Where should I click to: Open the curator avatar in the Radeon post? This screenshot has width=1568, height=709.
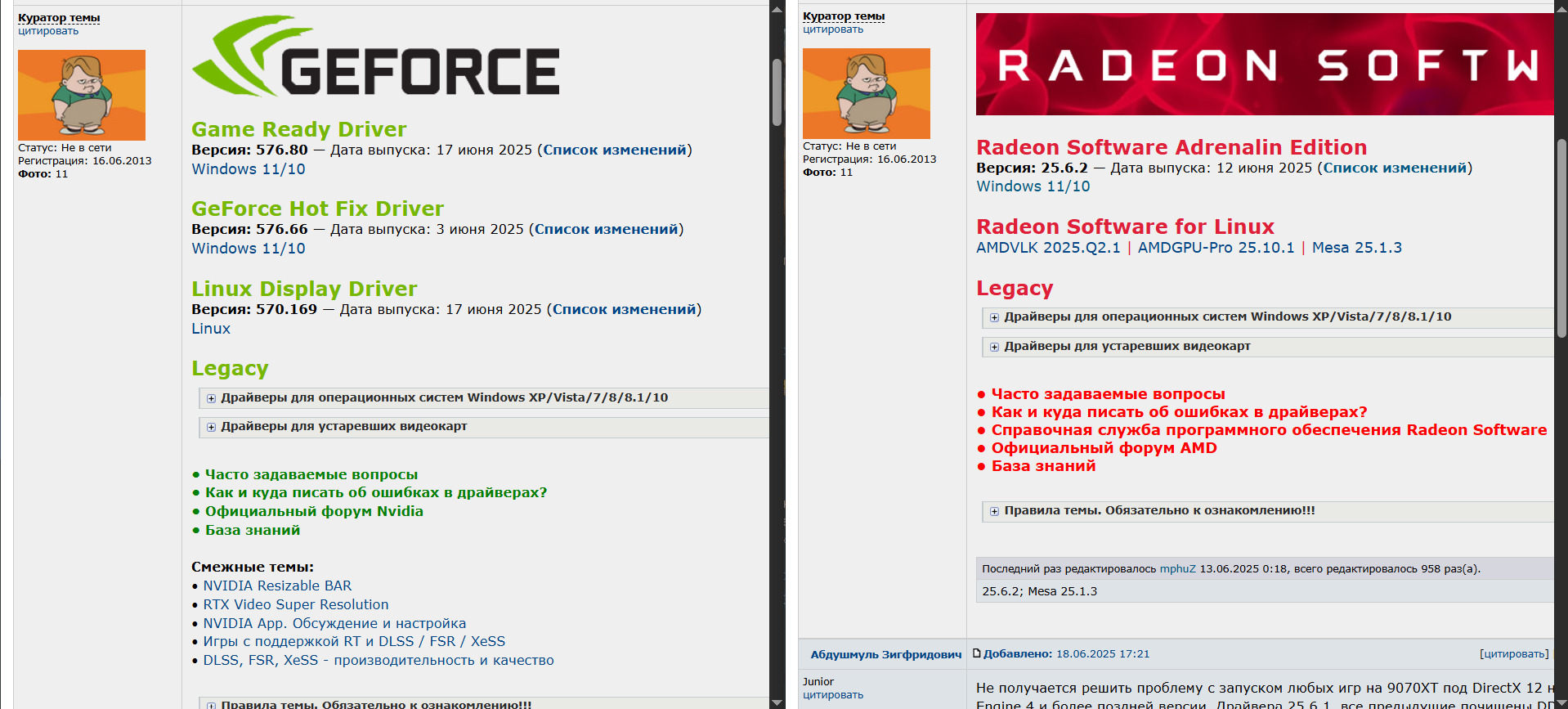(x=867, y=93)
